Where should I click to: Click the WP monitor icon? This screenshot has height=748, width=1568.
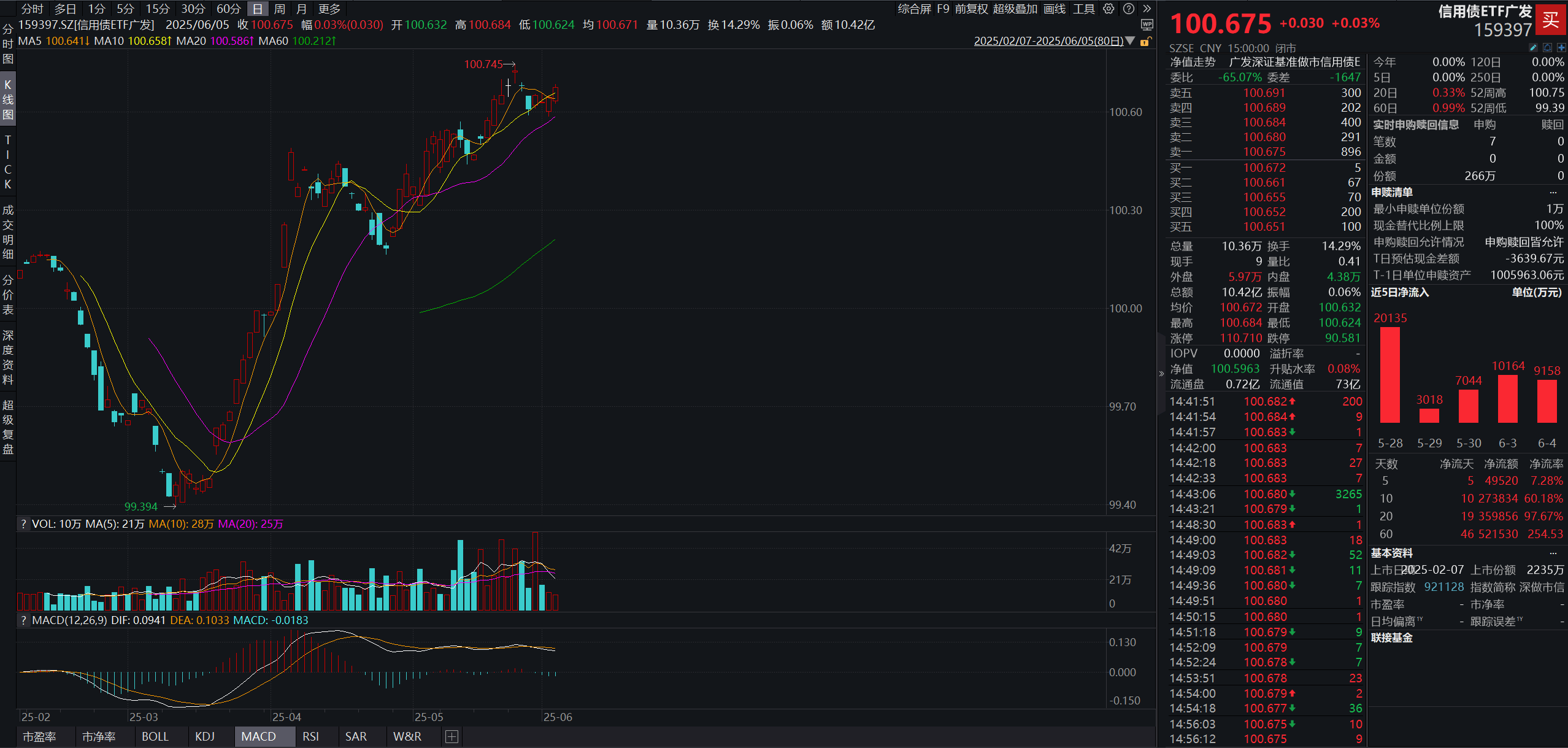point(1147,25)
